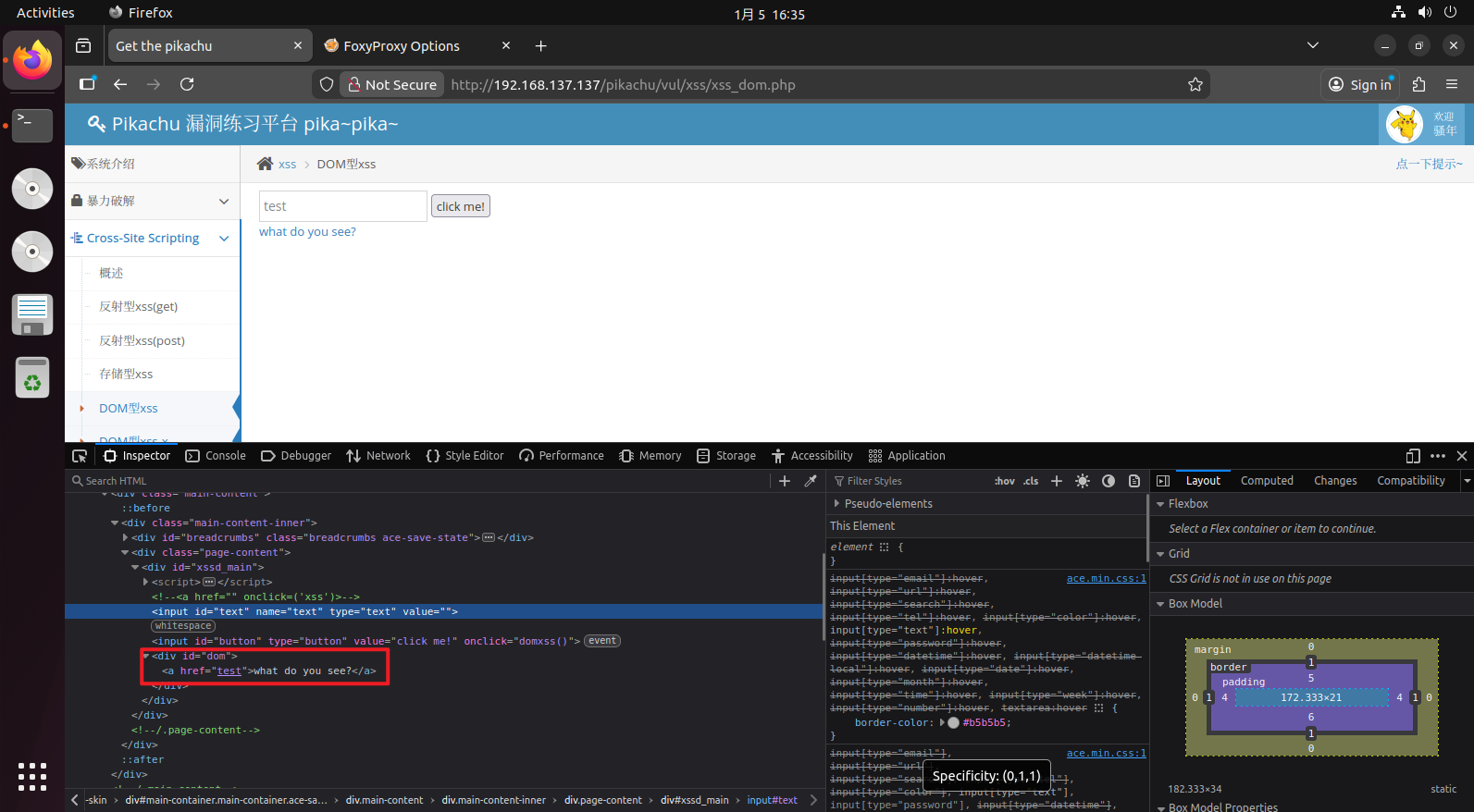Image resolution: width=1474 pixels, height=812 pixels.
Task: Open the Trash from the dock
Action: (x=32, y=377)
